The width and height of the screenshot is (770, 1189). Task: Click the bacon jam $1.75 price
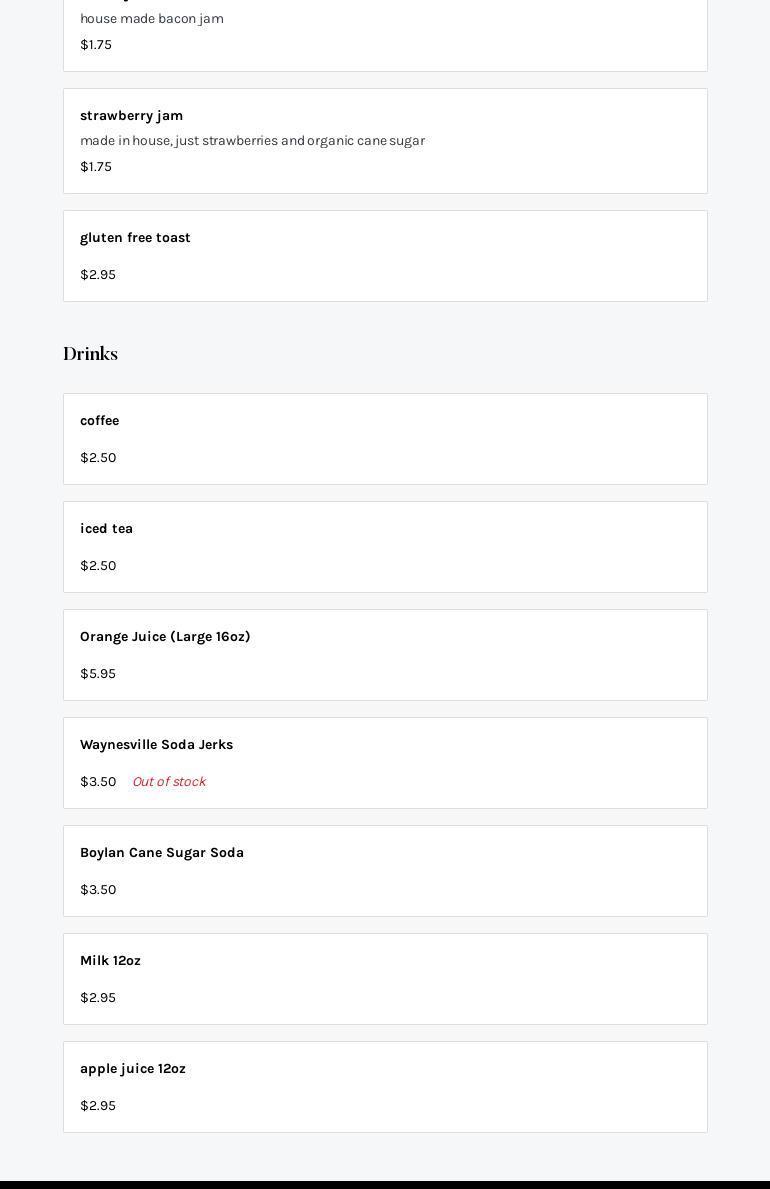[x=96, y=45]
